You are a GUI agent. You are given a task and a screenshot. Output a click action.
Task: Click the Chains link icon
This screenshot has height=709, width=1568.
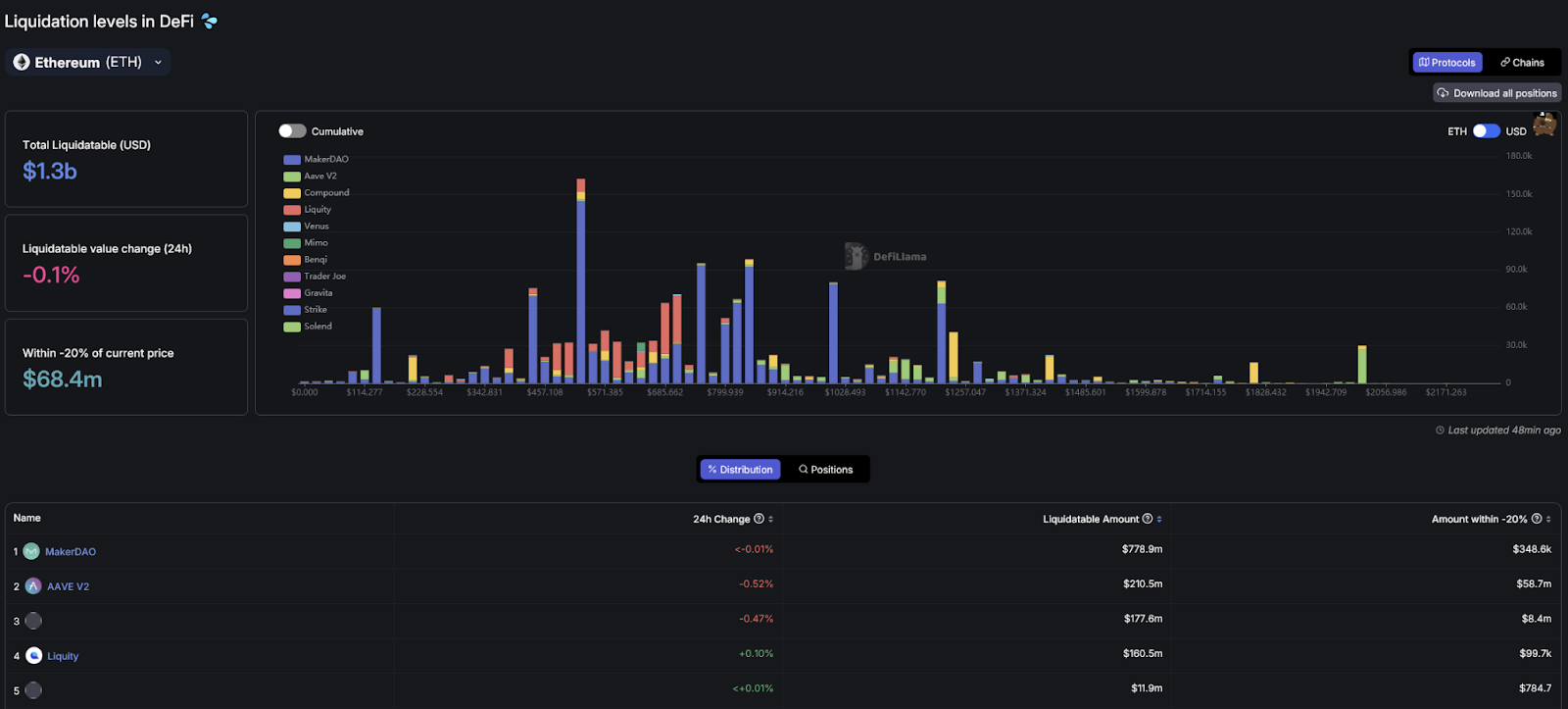(x=1505, y=62)
